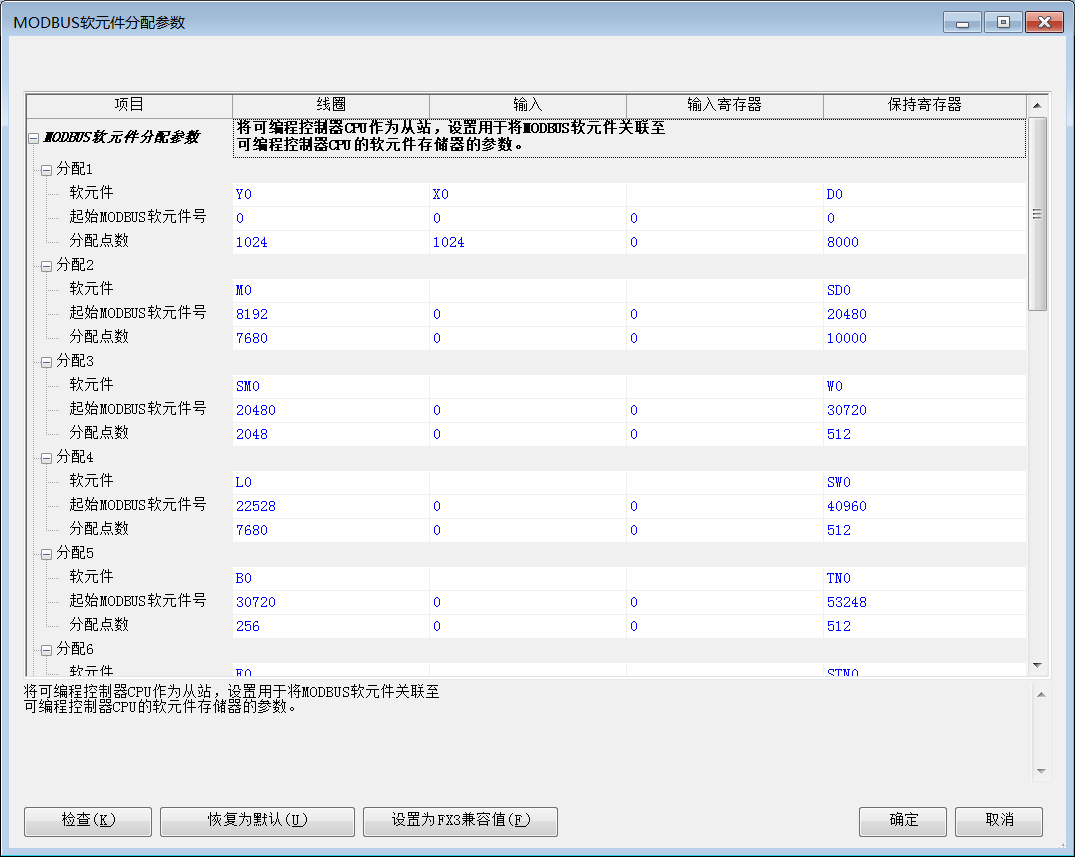
Task: Collapse the MODBUS软元件分配参数 root node
Action: (x=34, y=138)
